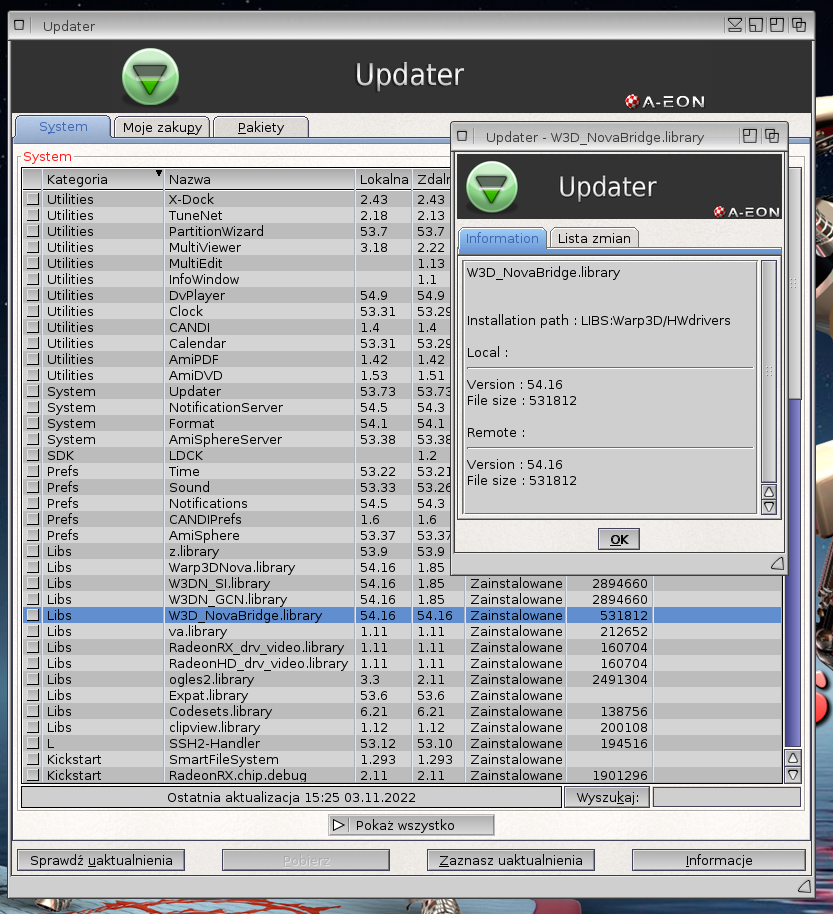
Task: Click the depth gadget of the NovaBridge dialog
Action: (772, 136)
